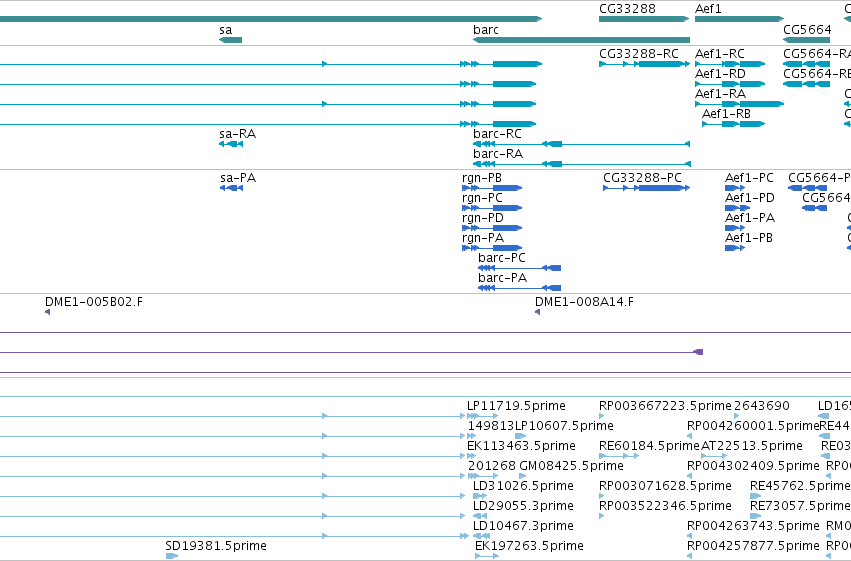Viewport: 851px width, 561px height.
Task: Select RP004260001.5prime feature
Action: tap(689, 436)
